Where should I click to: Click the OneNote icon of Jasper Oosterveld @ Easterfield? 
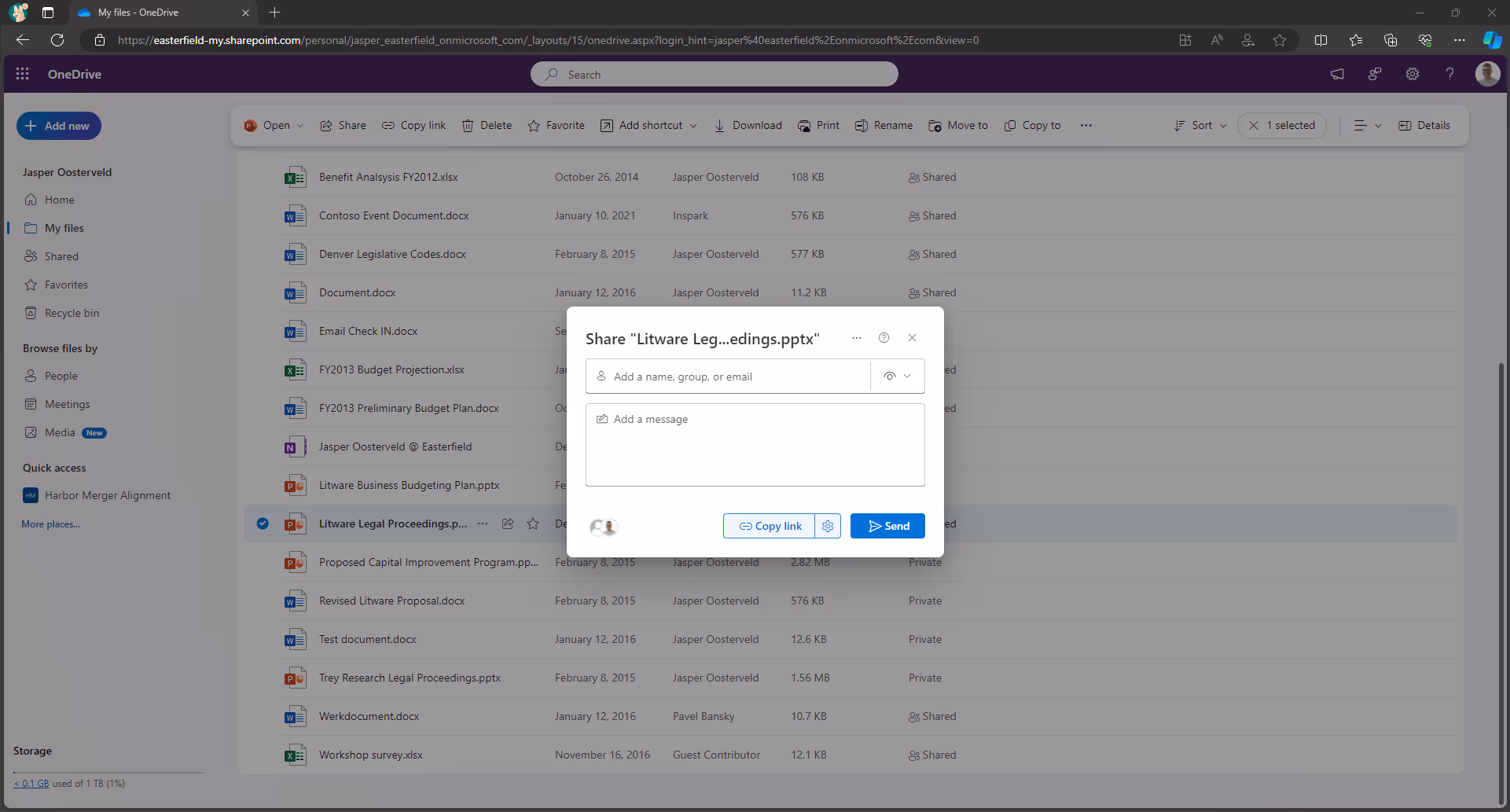tap(295, 447)
